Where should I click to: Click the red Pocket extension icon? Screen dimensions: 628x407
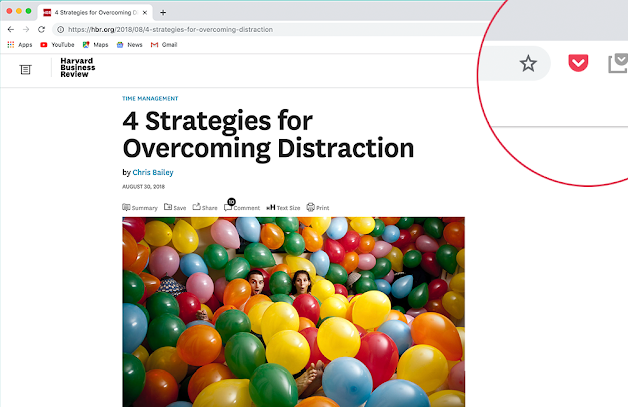click(x=578, y=63)
